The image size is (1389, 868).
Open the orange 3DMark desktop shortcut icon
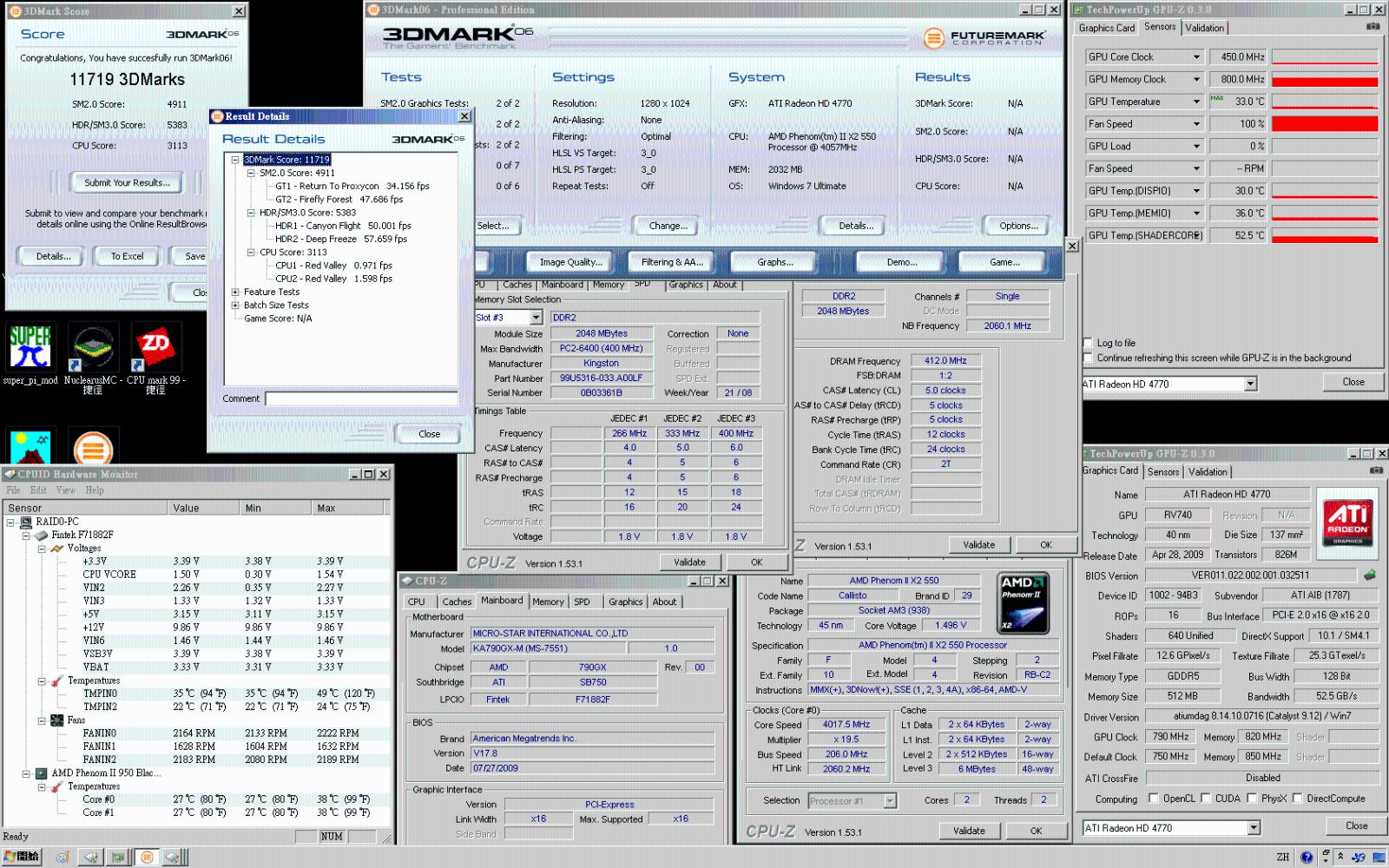tap(93, 449)
